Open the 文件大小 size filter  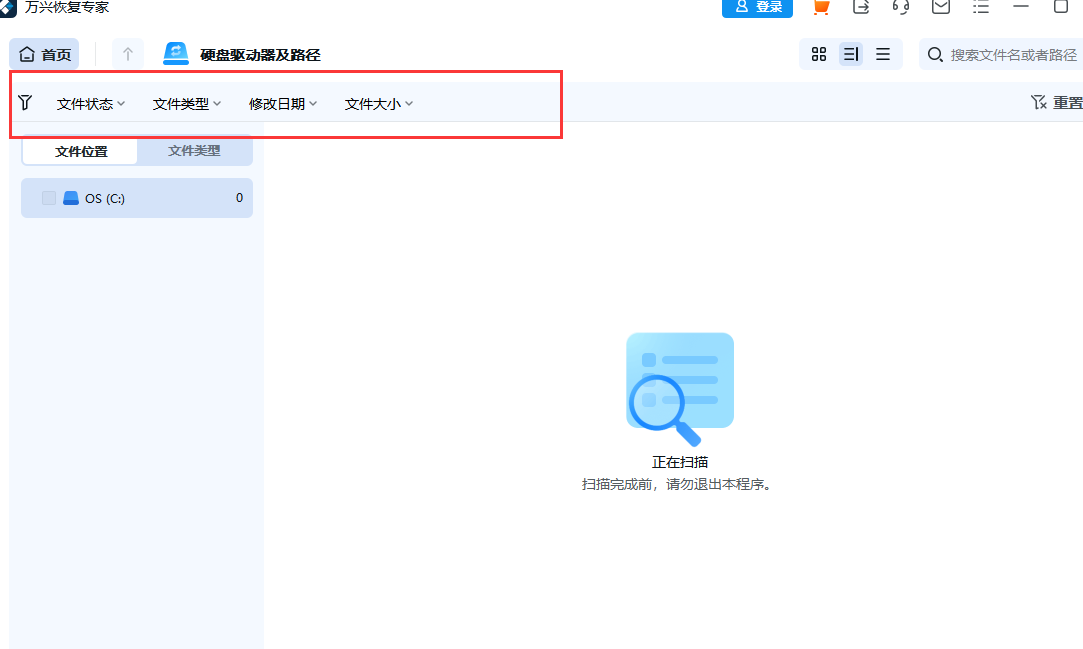(377, 103)
